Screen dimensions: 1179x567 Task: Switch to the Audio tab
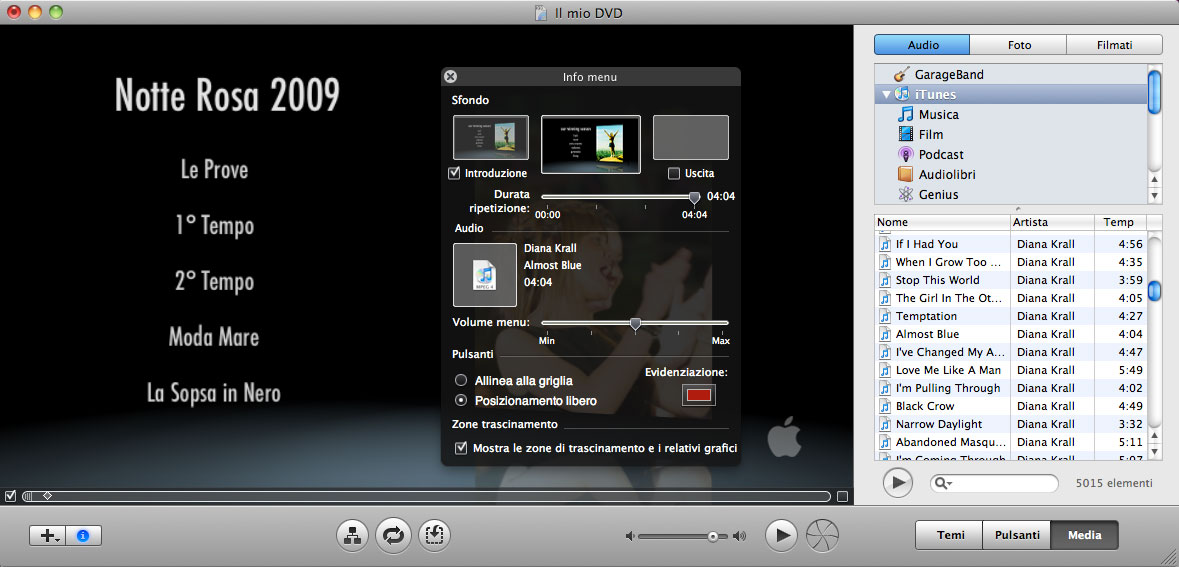(x=922, y=45)
